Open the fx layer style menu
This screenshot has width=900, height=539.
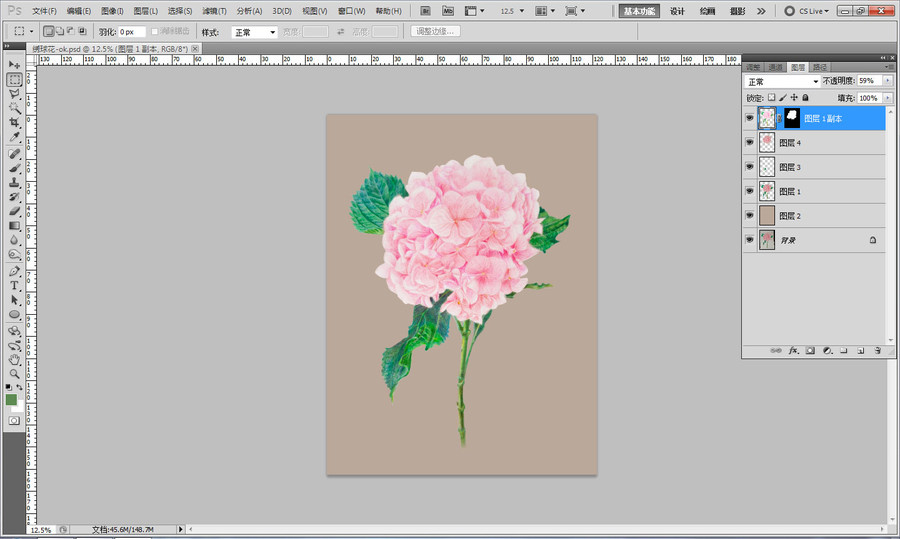793,350
